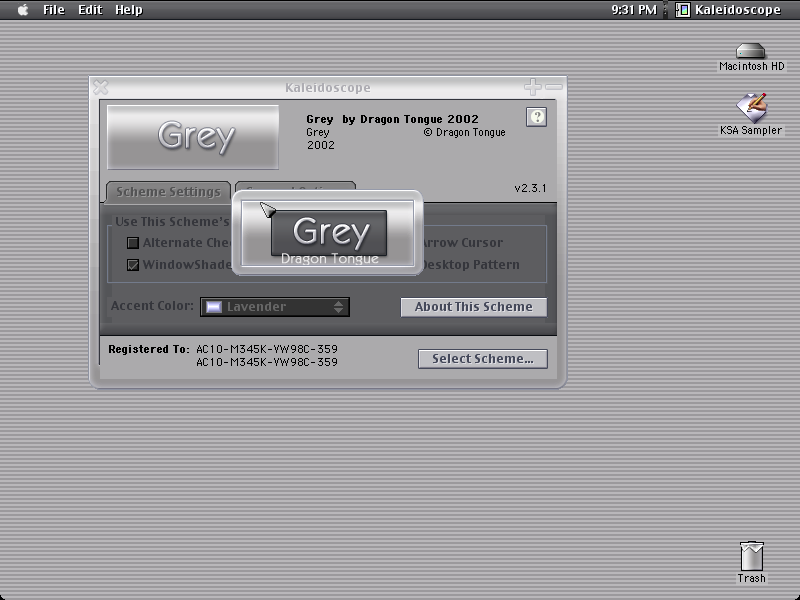Untick the WindowShade checkbox
The width and height of the screenshot is (800, 600).
tap(133, 265)
